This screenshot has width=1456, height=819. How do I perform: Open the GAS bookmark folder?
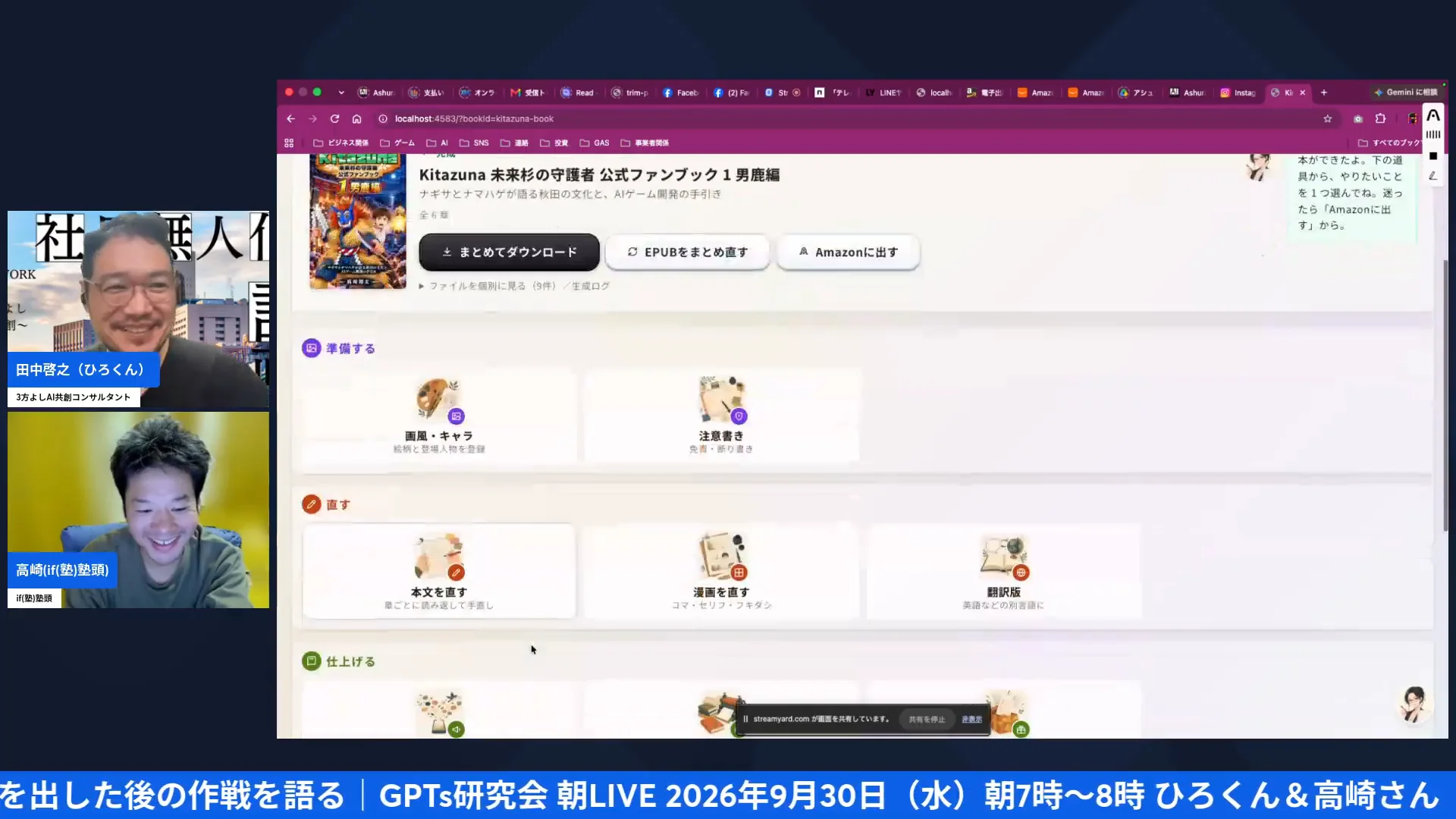tap(595, 143)
